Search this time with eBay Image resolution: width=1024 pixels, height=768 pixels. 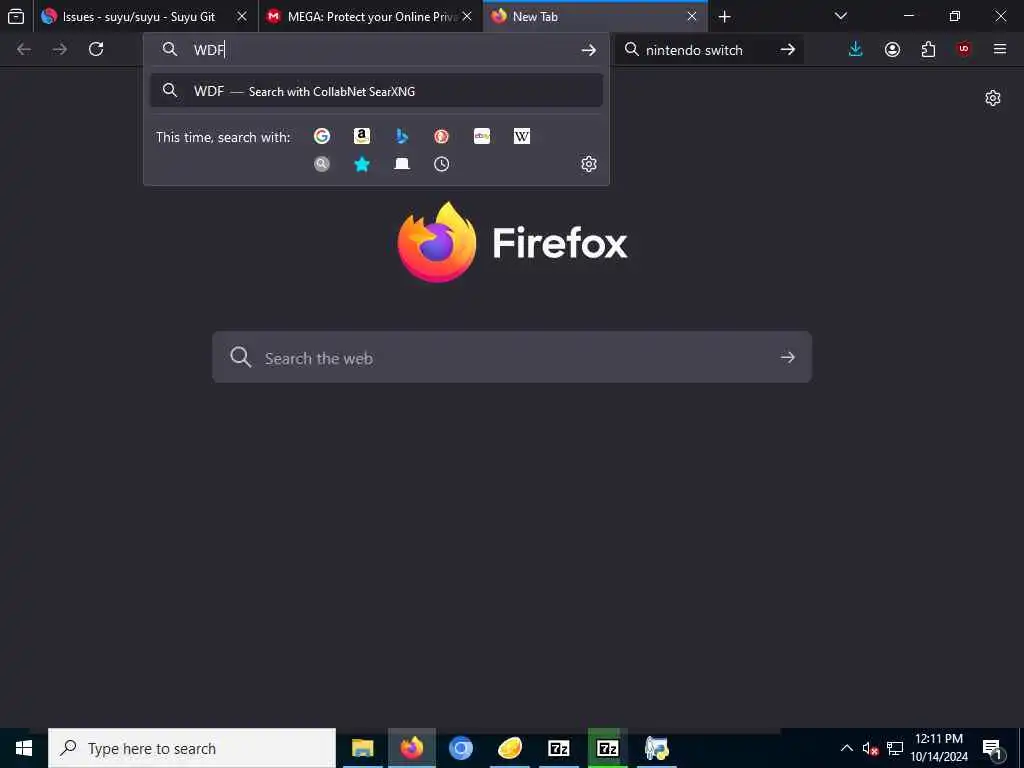click(x=482, y=136)
